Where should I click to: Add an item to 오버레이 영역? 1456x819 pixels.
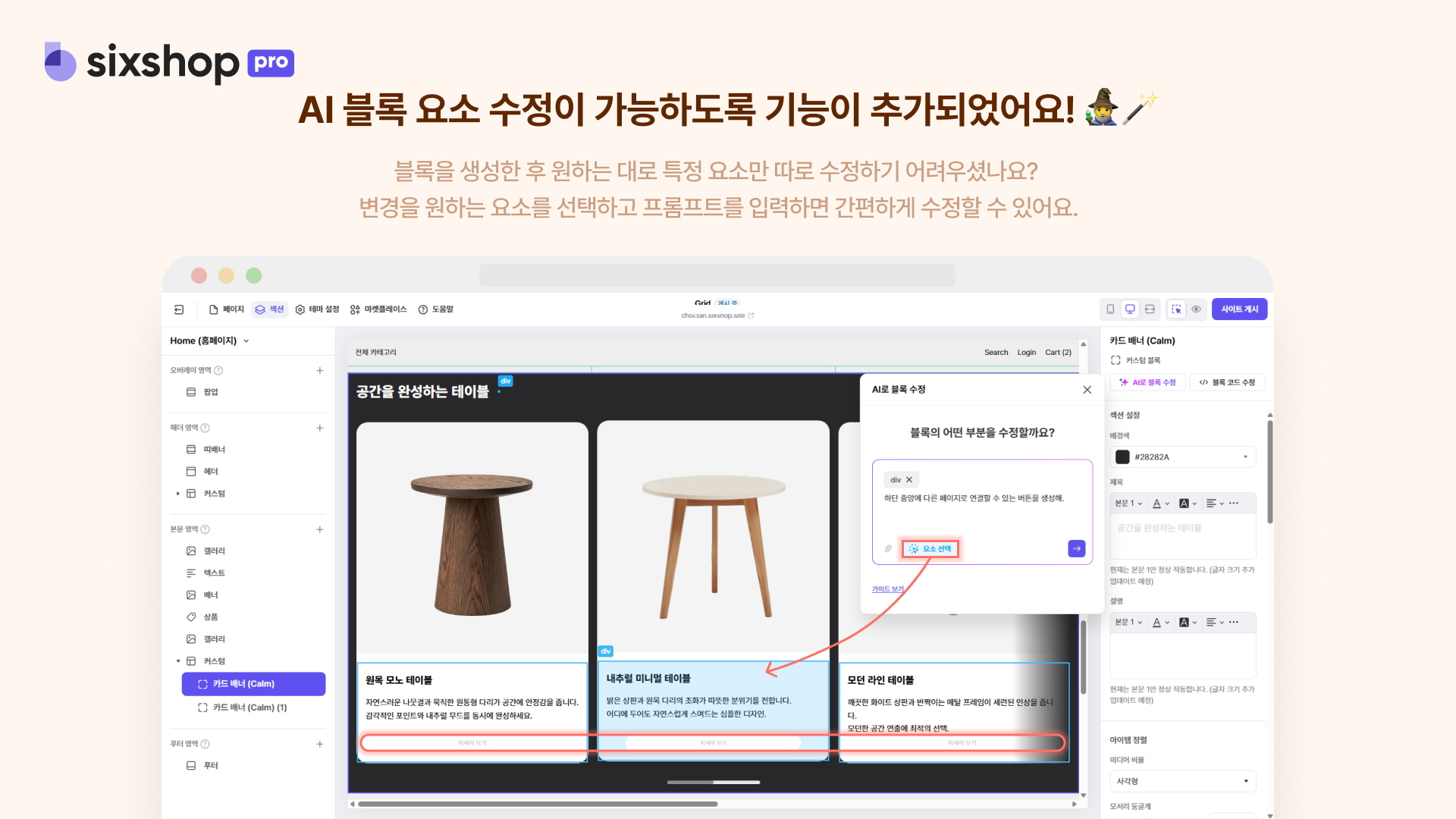coord(319,371)
